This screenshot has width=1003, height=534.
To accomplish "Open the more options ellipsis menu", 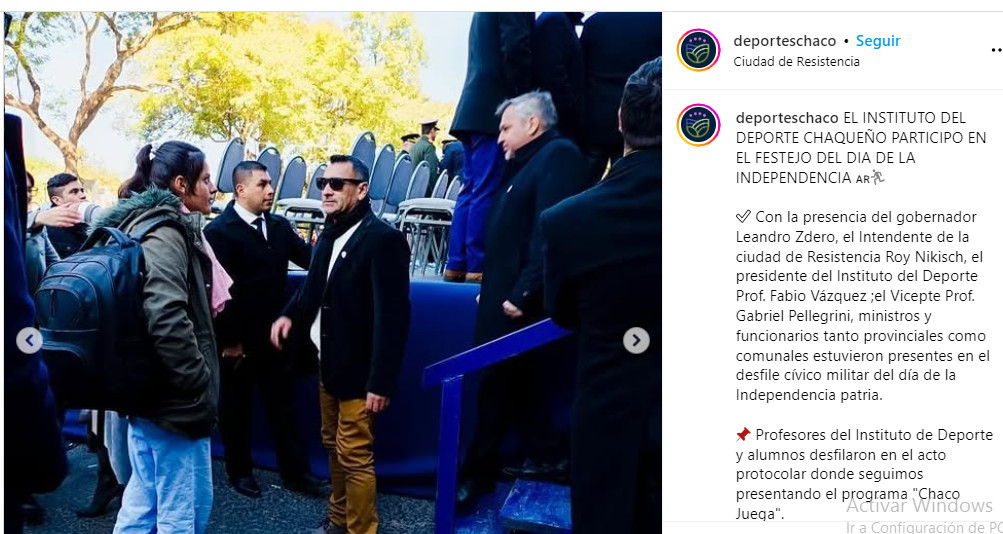I will click(996, 50).
